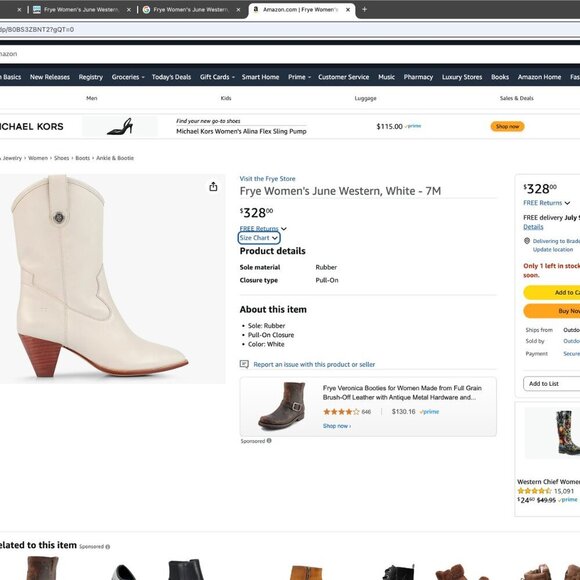Open the Prime dropdown in navigation

coord(299,77)
